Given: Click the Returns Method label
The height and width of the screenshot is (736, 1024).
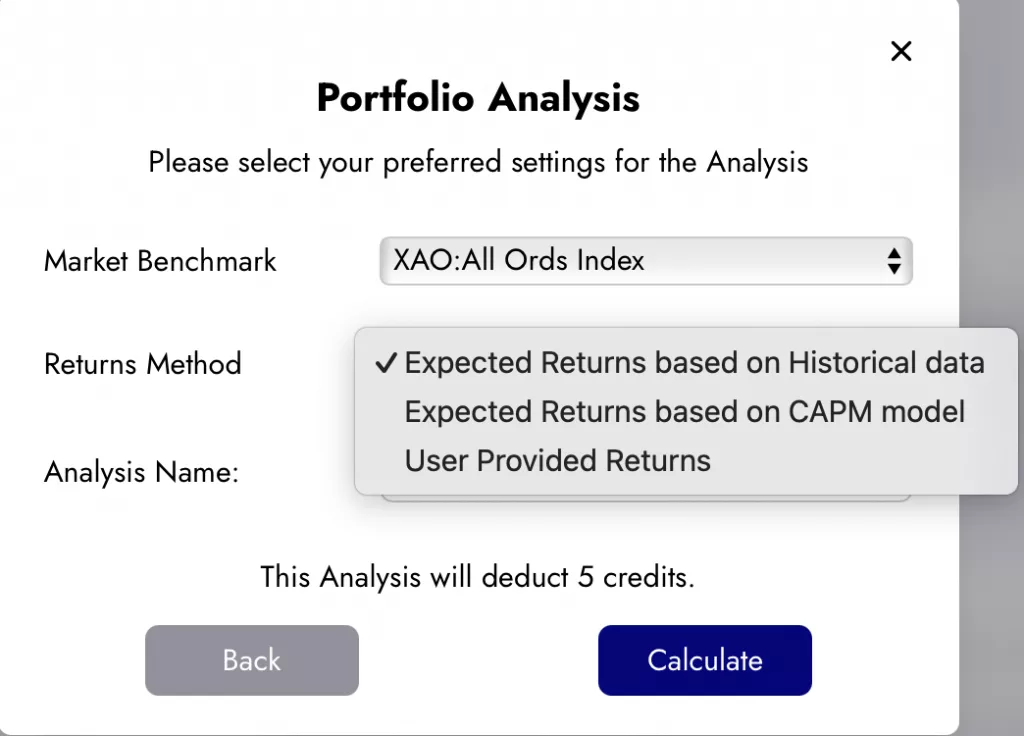Looking at the screenshot, I should pos(142,364).
